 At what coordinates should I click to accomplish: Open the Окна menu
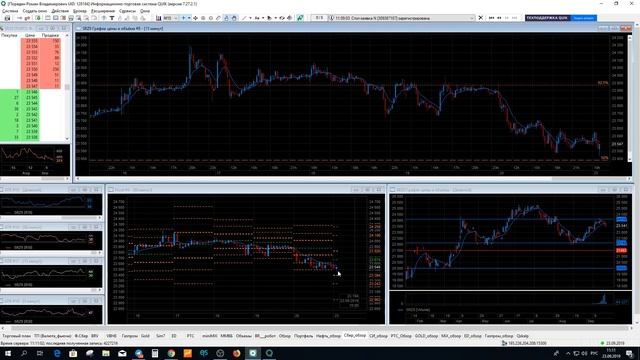point(144,11)
